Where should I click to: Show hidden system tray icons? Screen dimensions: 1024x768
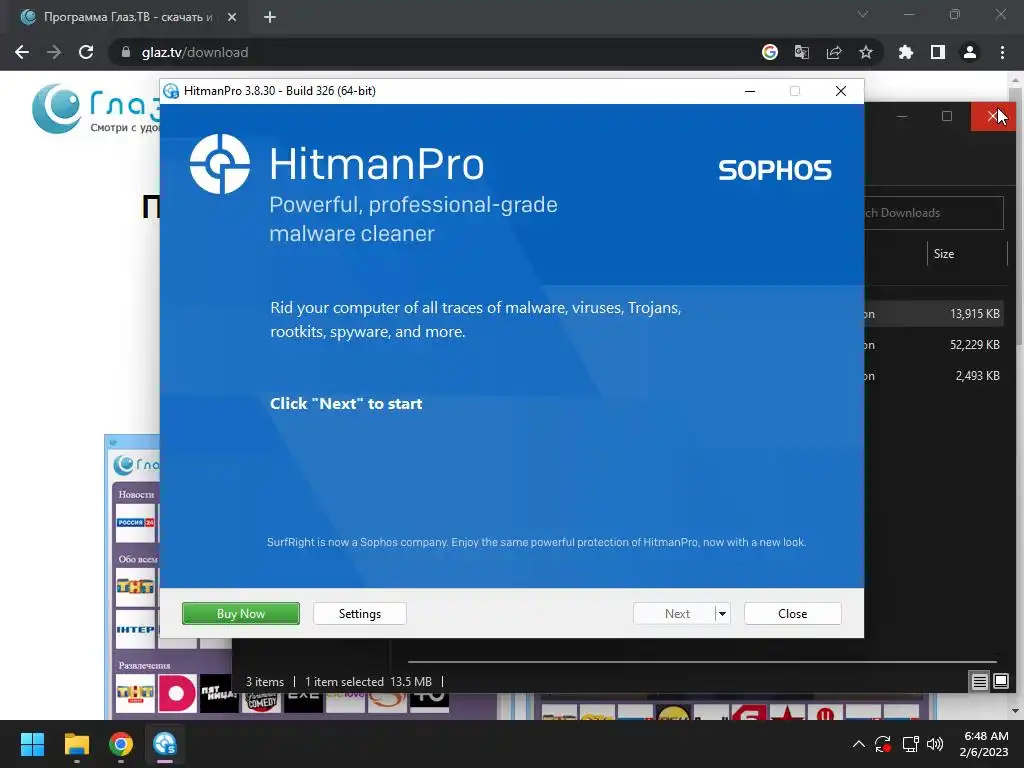(x=859, y=744)
